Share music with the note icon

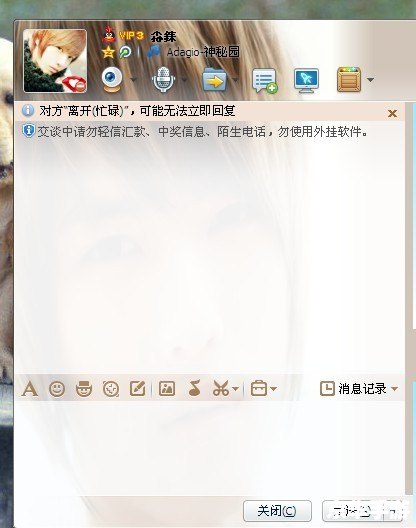(x=194, y=388)
